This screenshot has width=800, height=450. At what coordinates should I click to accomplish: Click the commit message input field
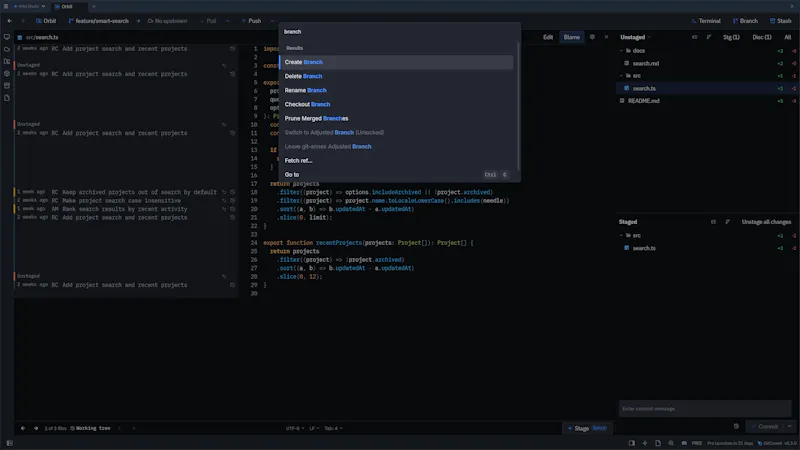pos(705,409)
